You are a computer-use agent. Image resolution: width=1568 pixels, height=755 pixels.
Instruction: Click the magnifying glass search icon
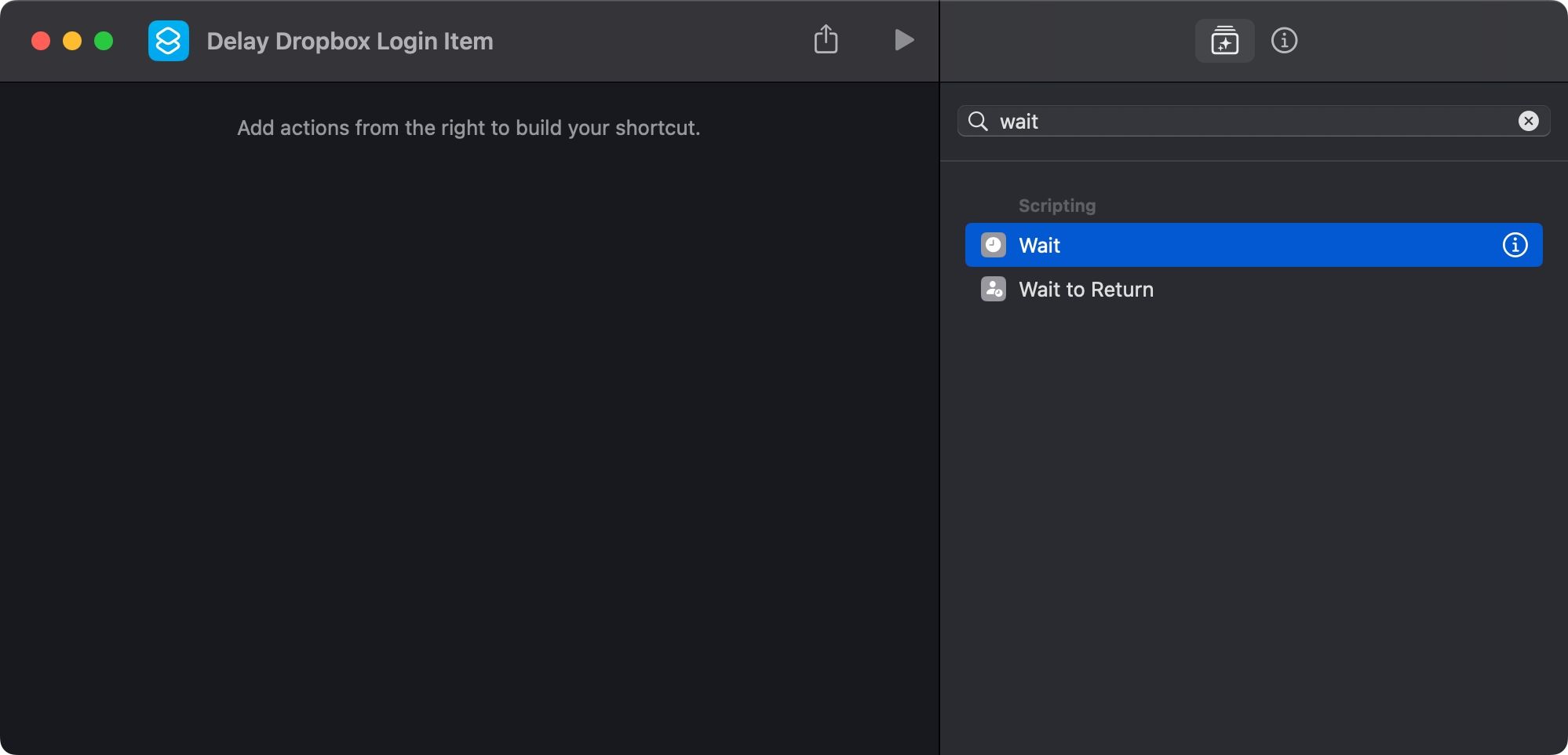point(978,121)
